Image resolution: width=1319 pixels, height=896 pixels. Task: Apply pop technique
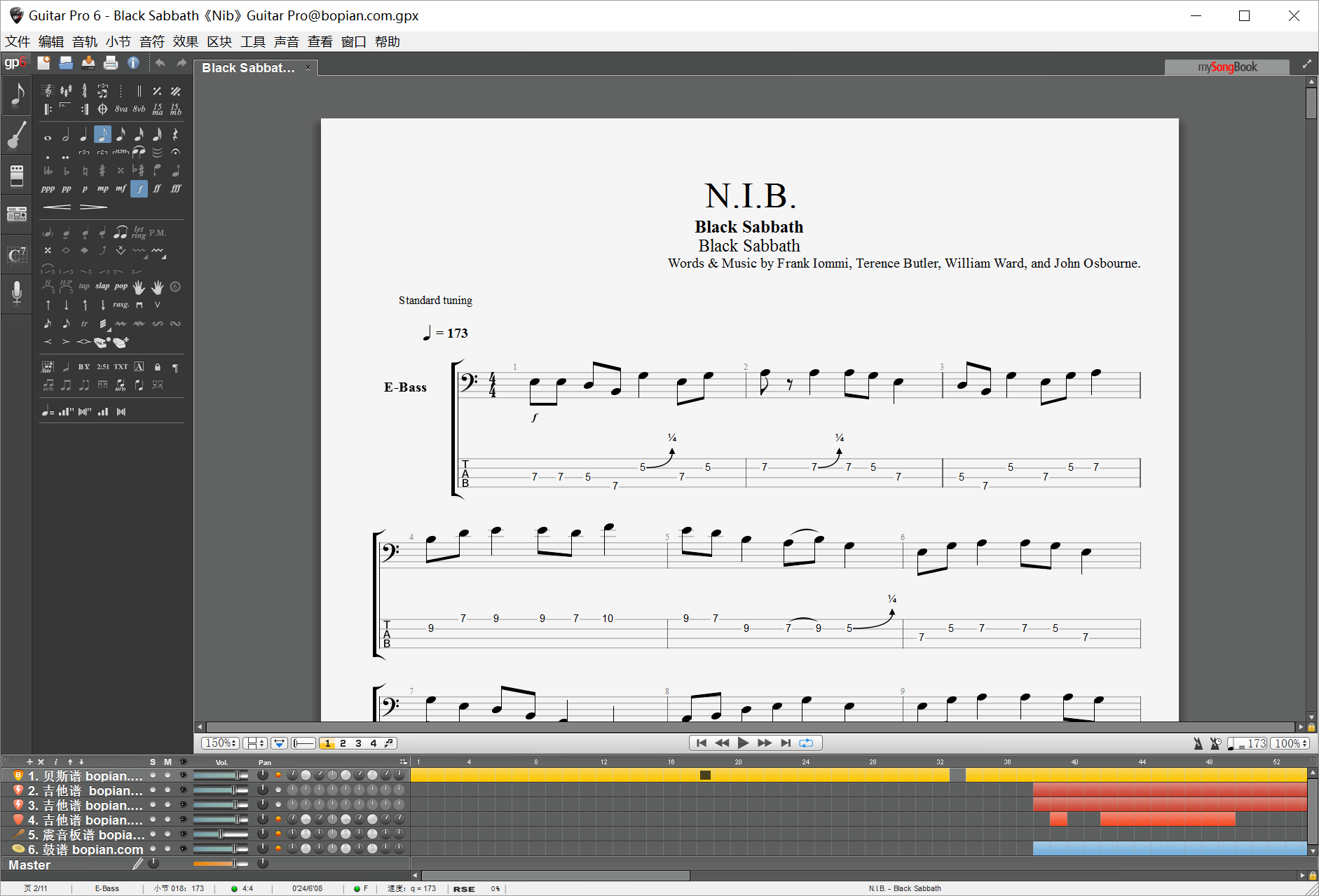121,287
